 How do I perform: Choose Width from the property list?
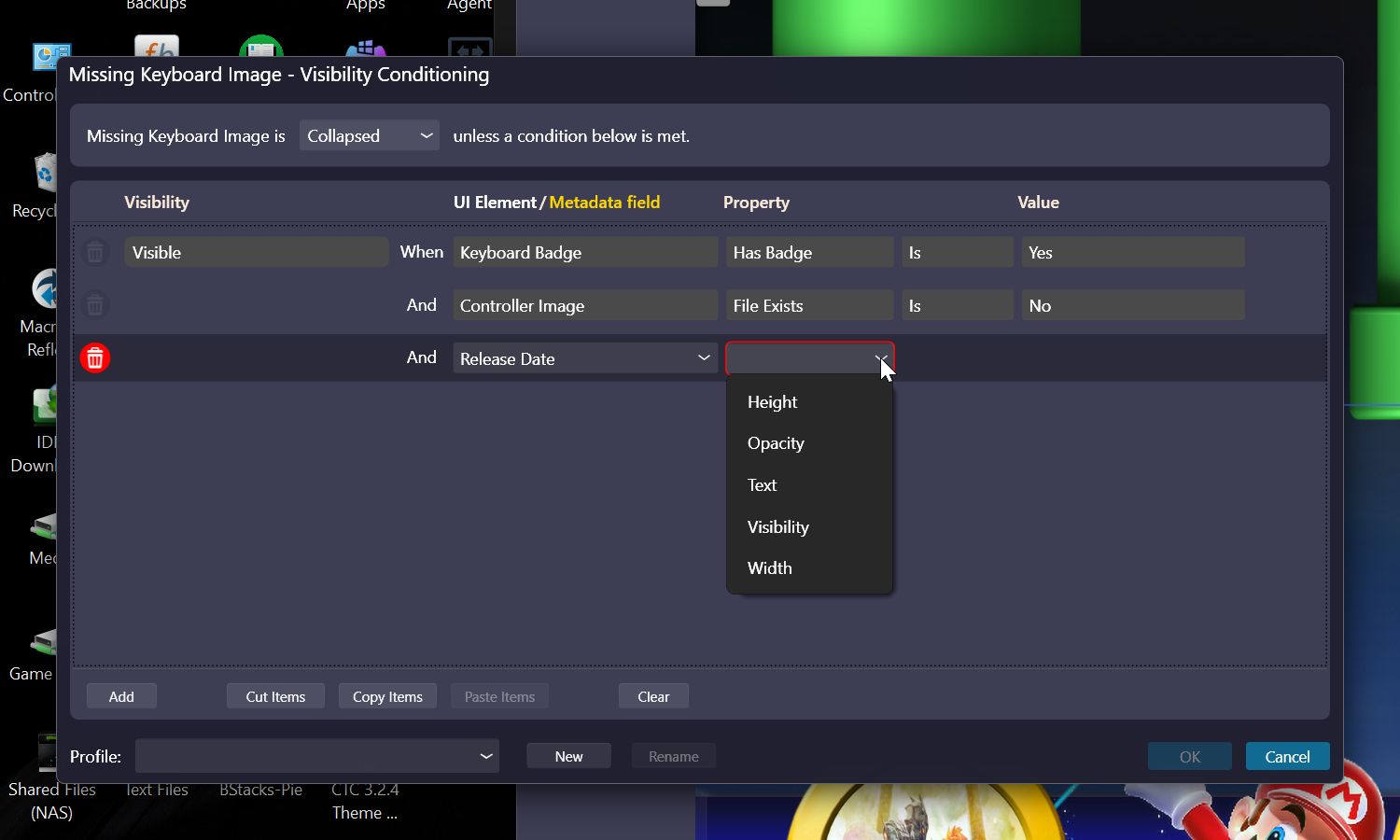pyautogui.click(x=770, y=568)
